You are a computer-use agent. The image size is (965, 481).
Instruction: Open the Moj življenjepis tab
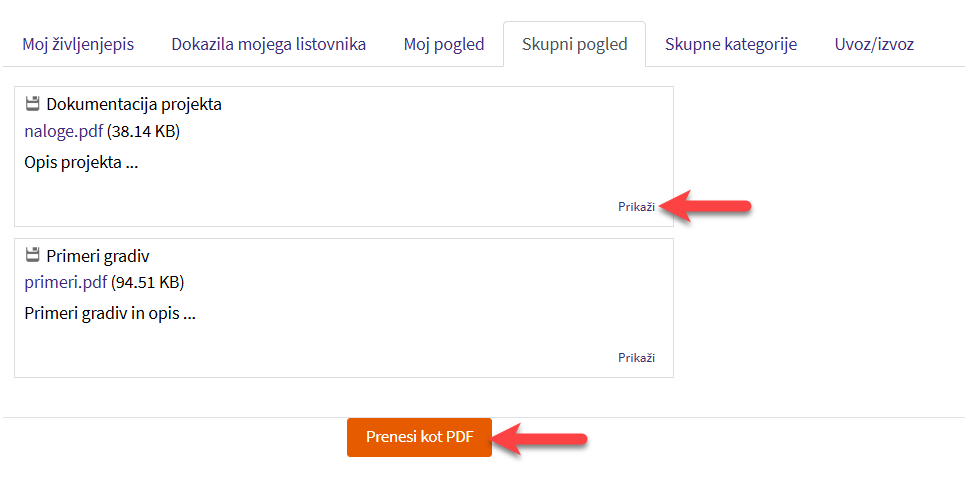coord(78,44)
